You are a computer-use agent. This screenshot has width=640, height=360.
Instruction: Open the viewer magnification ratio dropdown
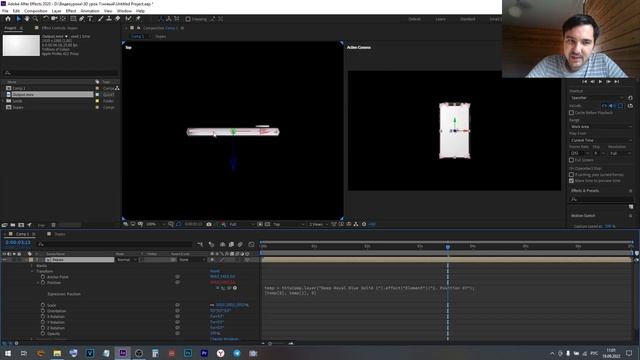(x=156, y=224)
